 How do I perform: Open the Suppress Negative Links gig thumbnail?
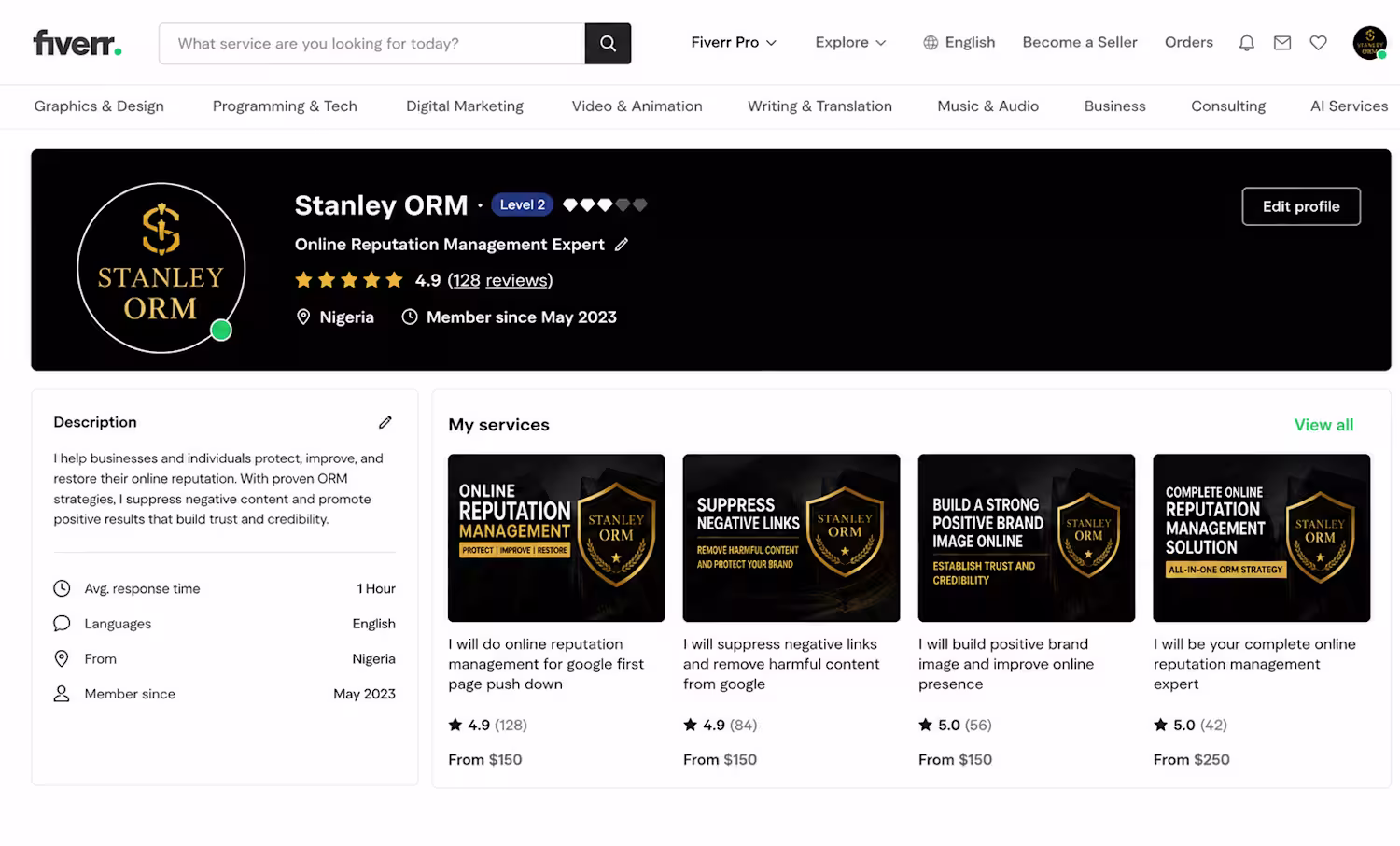click(791, 538)
